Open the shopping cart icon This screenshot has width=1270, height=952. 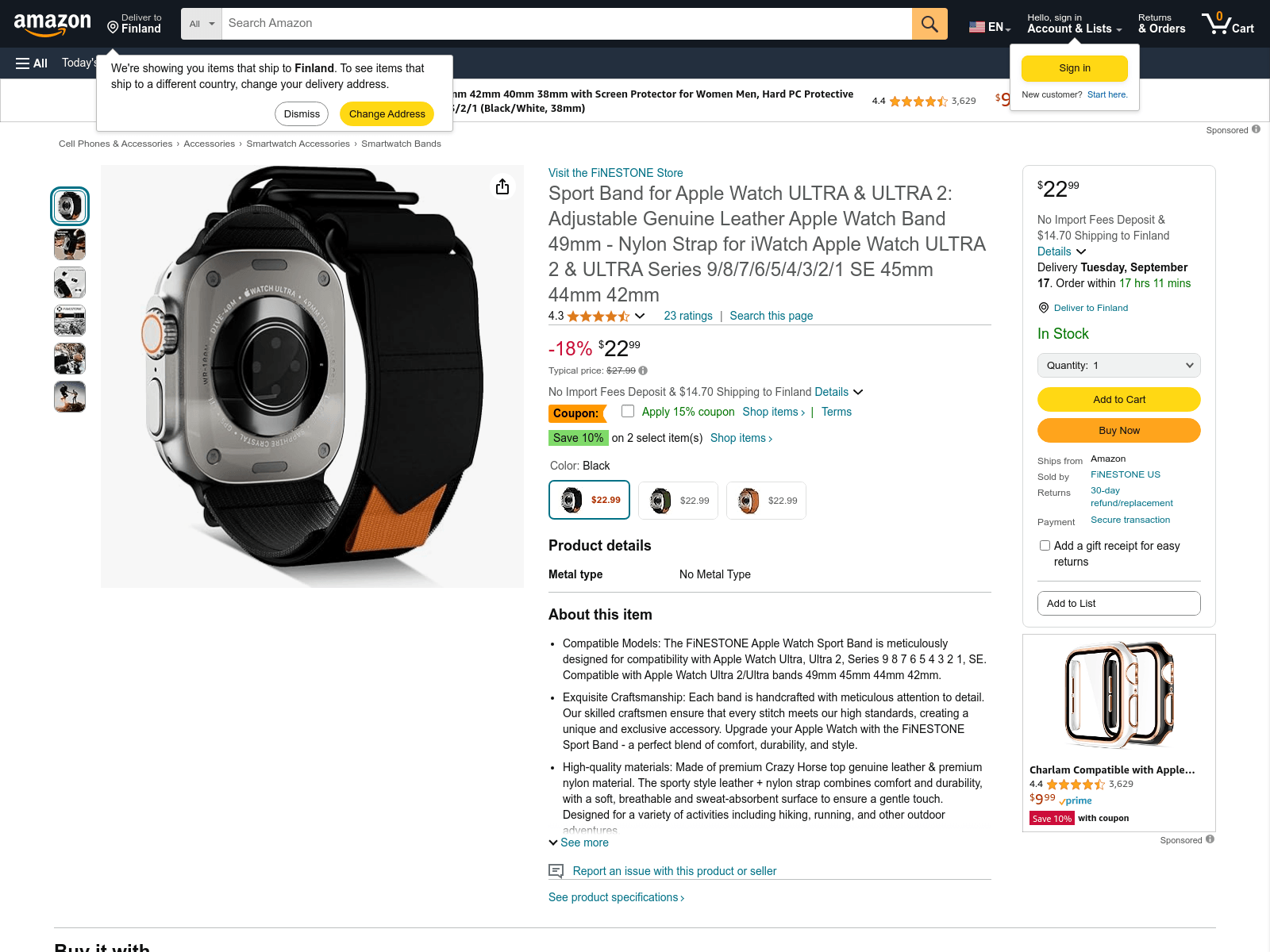[x=1227, y=24]
